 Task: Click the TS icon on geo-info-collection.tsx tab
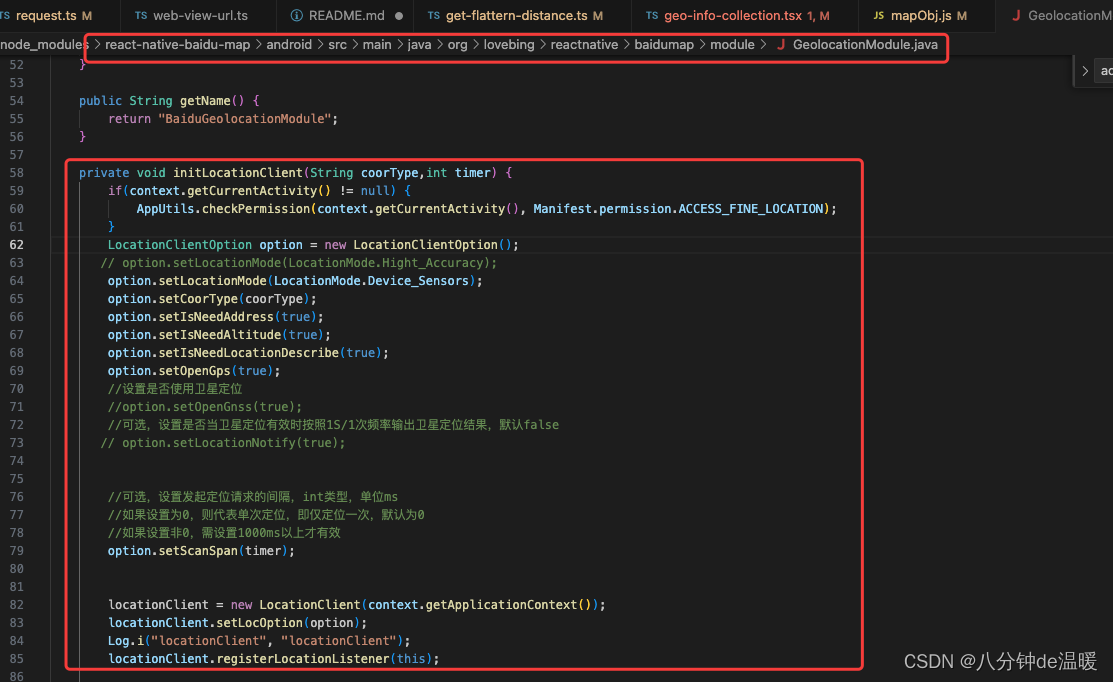pos(652,16)
